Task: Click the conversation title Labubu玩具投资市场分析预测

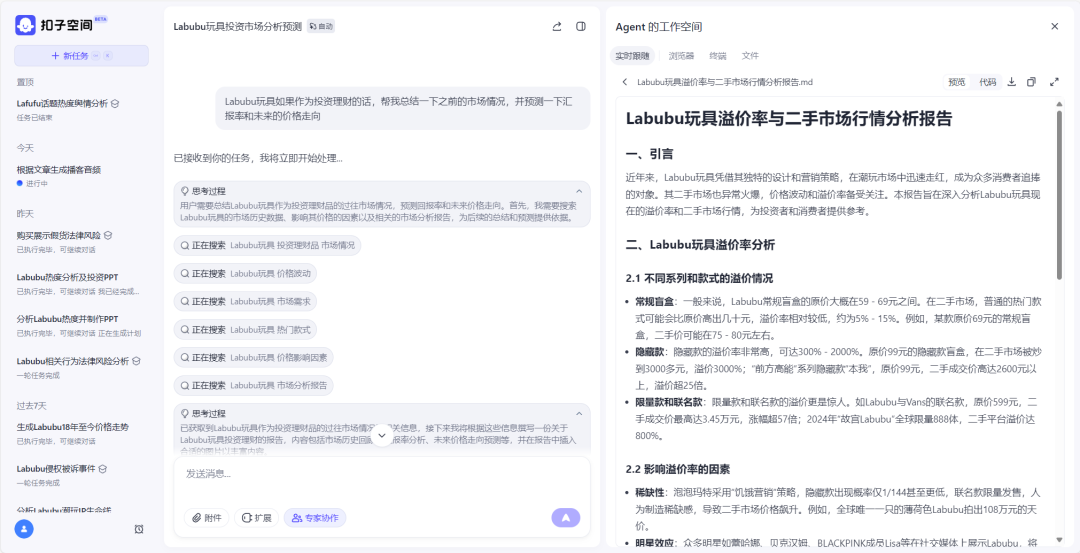Action: click(238, 27)
